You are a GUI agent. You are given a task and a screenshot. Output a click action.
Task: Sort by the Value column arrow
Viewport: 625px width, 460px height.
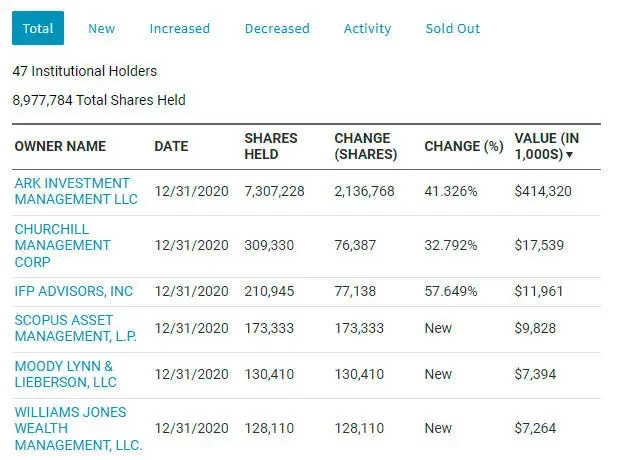[570, 155]
